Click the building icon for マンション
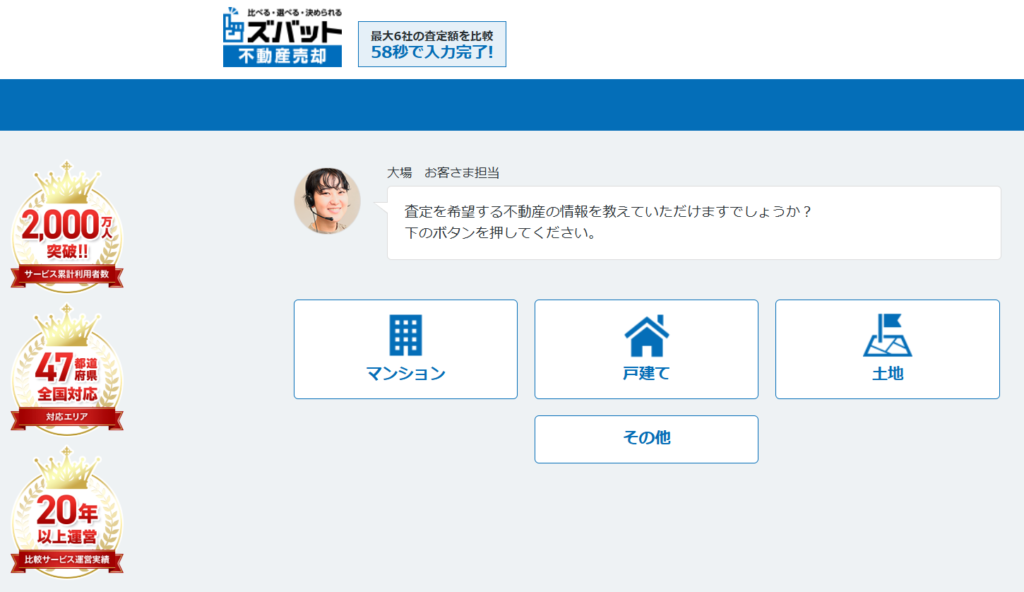This screenshot has width=1024, height=592. pos(405,336)
